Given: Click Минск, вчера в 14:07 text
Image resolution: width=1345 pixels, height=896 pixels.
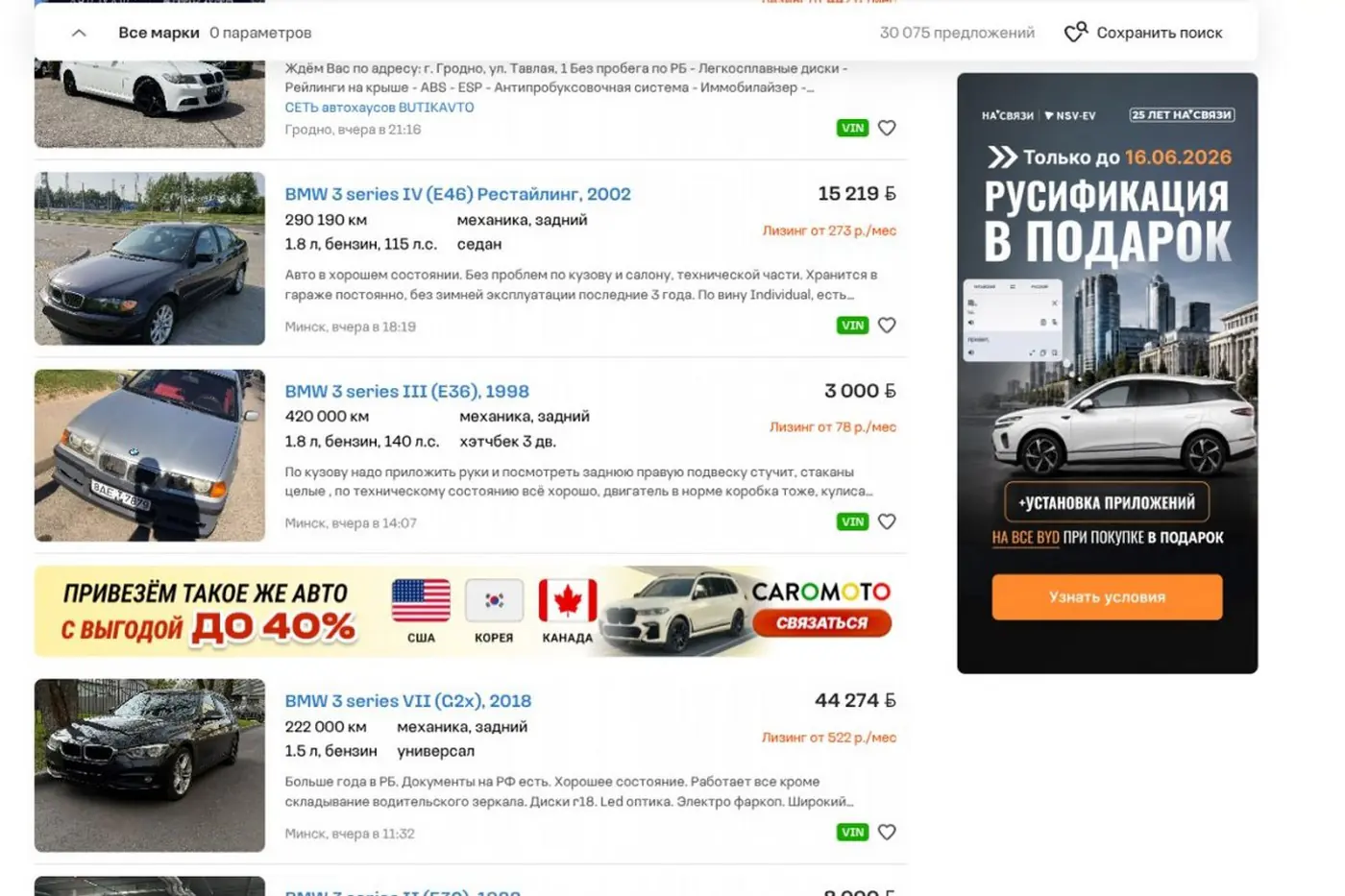Looking at the screenshot, I should (x=351, y=523).
